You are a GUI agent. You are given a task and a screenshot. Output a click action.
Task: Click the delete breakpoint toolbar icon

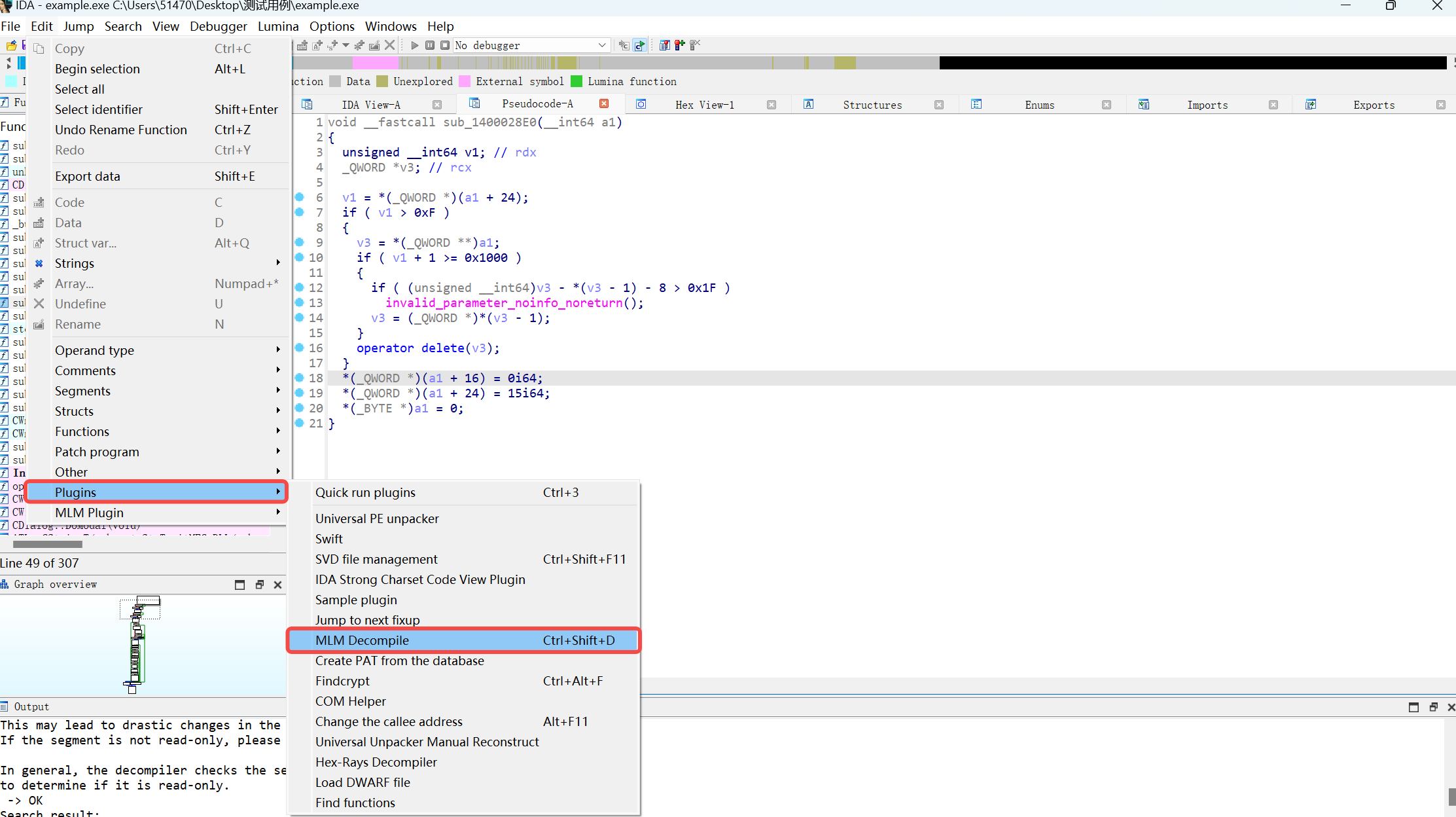pos(695,45)
